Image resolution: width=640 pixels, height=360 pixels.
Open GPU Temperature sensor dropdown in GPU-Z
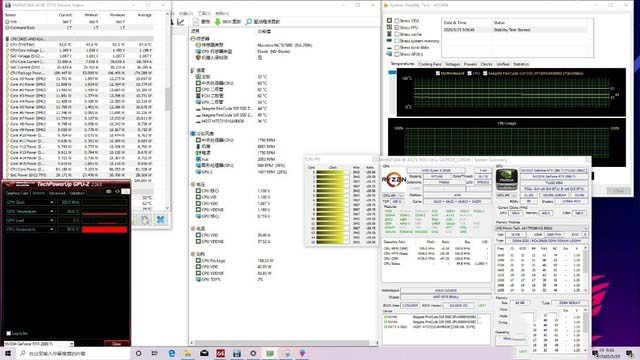52,211
